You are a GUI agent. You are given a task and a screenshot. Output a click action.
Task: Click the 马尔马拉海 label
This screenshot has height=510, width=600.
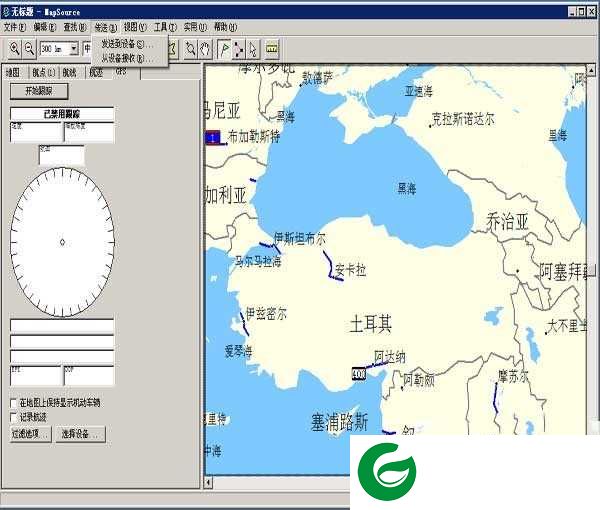click(258, 261)
